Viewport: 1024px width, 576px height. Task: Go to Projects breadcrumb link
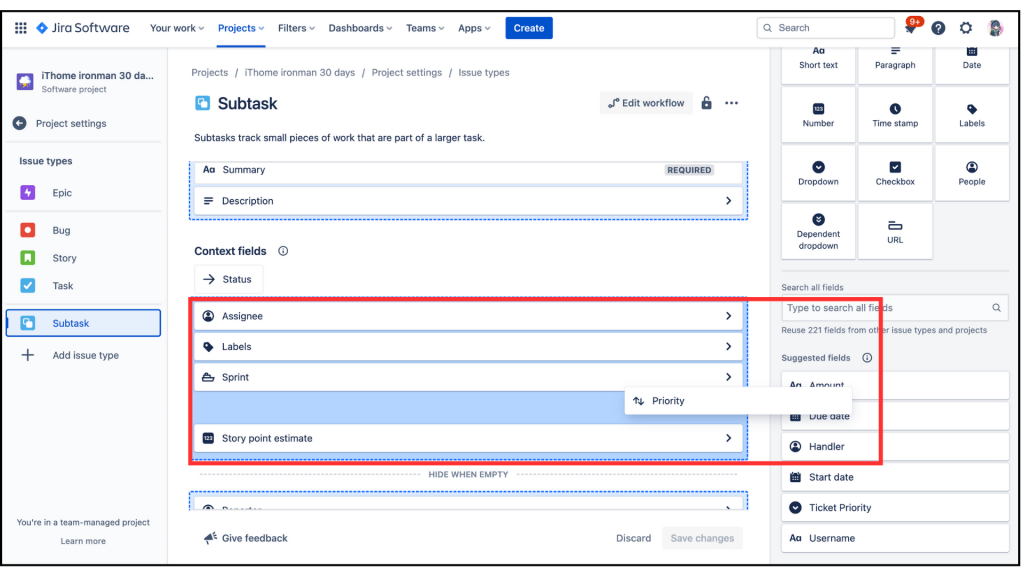[x=210, y=72]
